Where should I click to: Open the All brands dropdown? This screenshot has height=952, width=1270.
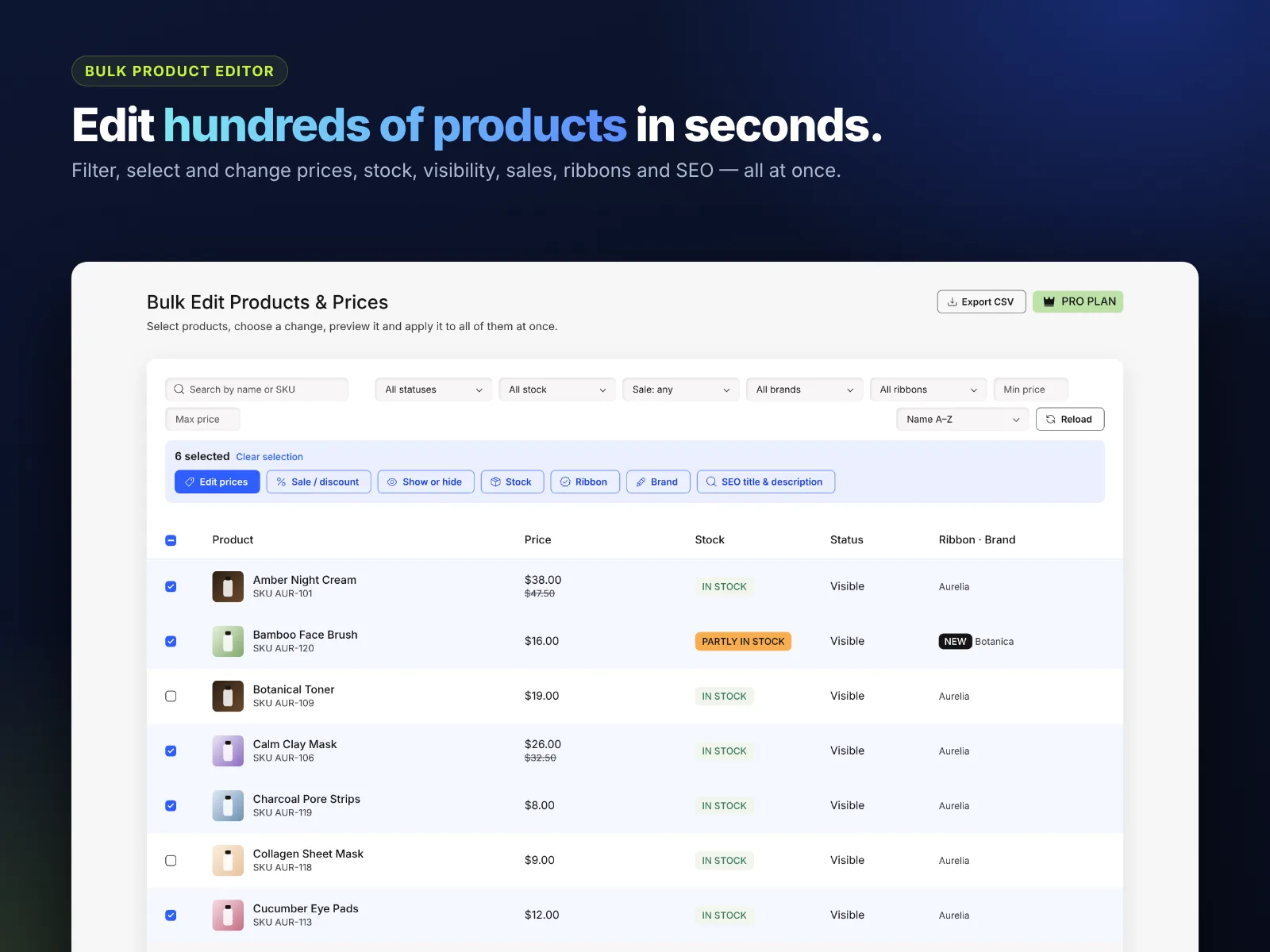point(805,390)
